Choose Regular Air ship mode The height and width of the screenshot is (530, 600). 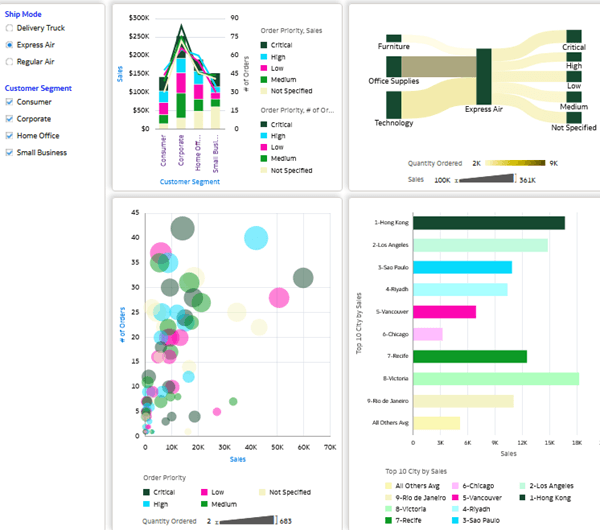pos(10,62)
